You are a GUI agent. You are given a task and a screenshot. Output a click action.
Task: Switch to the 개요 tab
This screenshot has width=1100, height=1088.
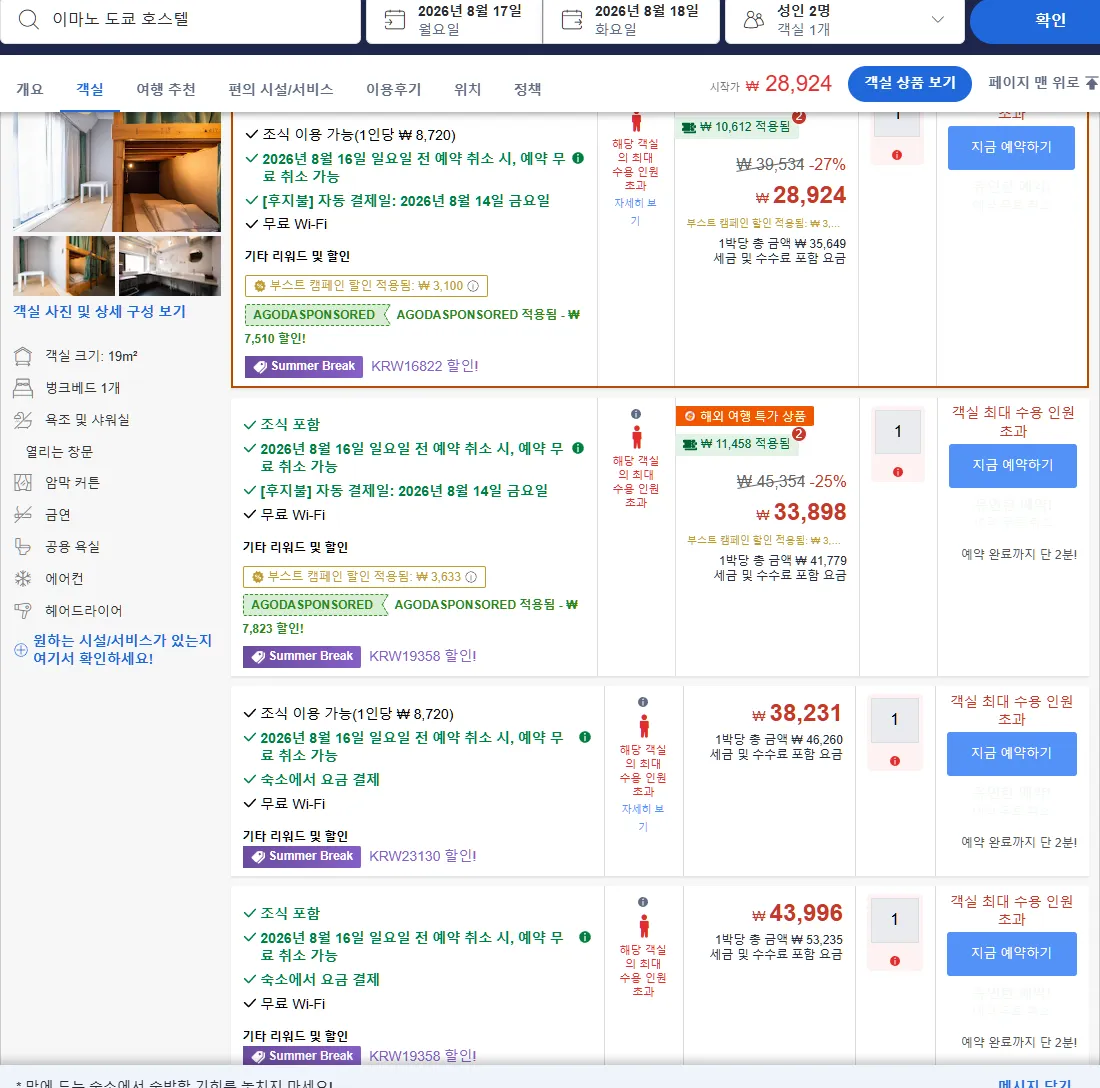point(29,89)
